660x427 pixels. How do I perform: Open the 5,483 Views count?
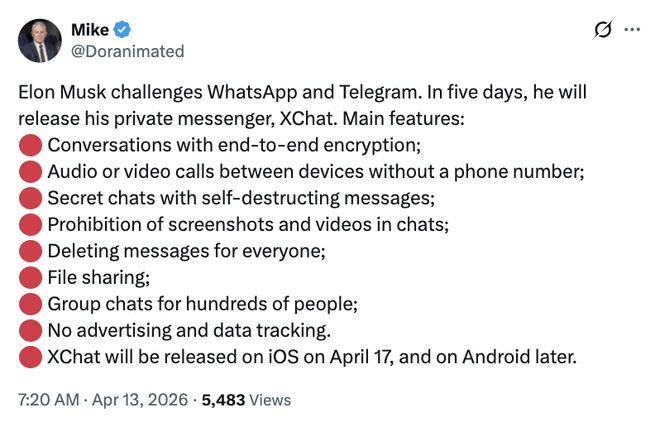point(246,400)
